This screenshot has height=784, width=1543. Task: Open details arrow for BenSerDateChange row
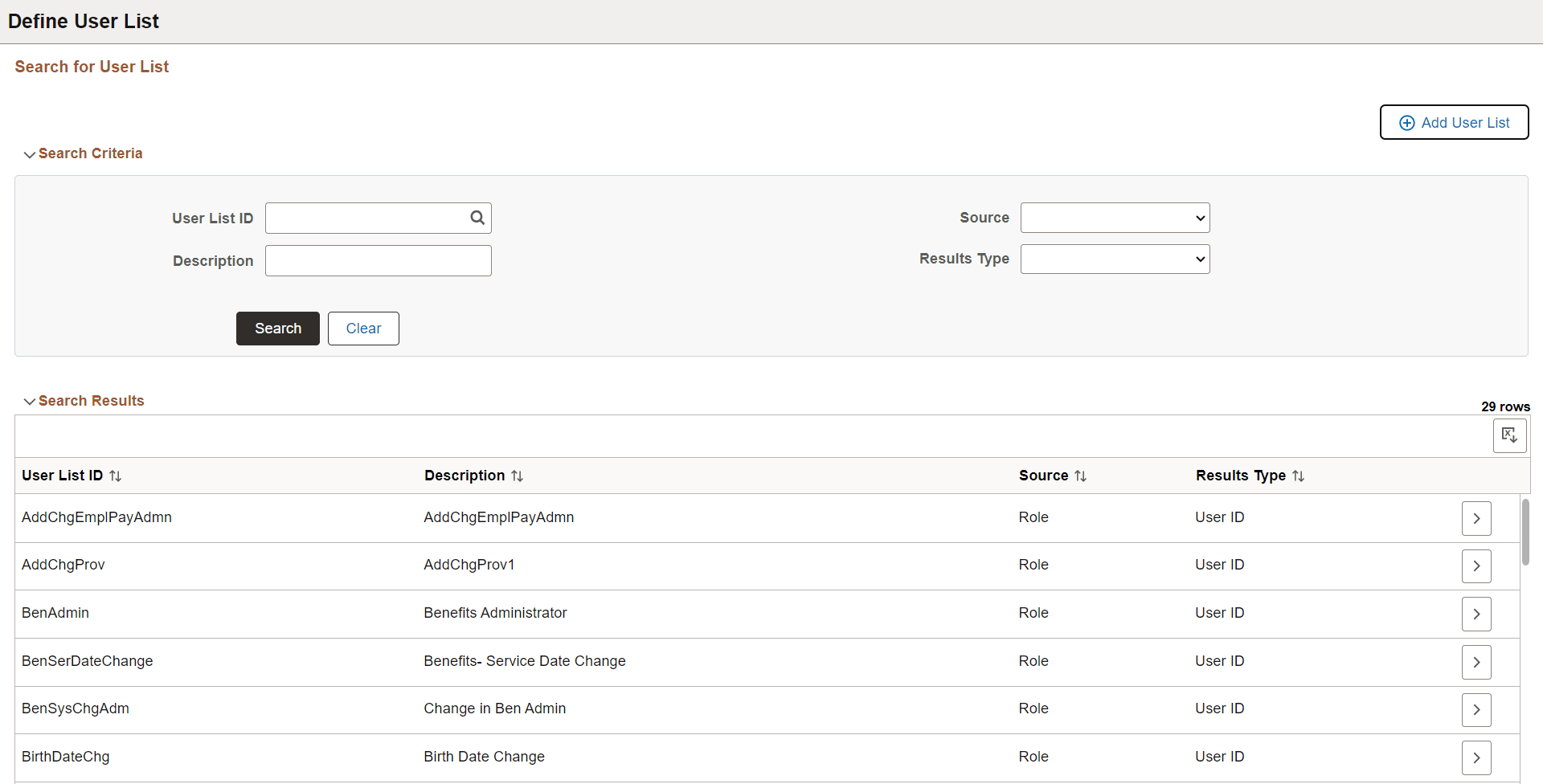[x=1476, y=661]
